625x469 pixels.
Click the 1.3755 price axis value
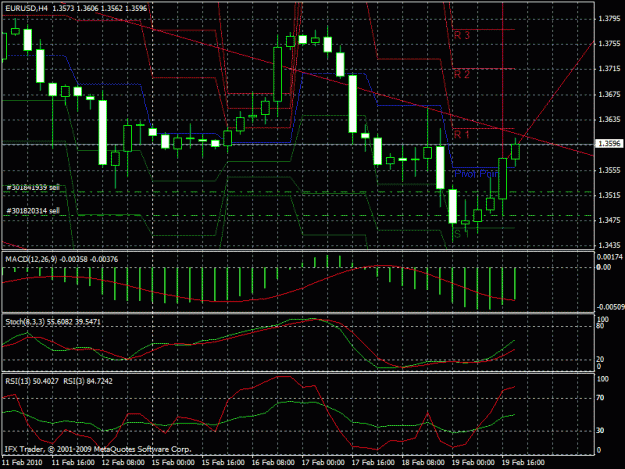(x=609, y=44)
